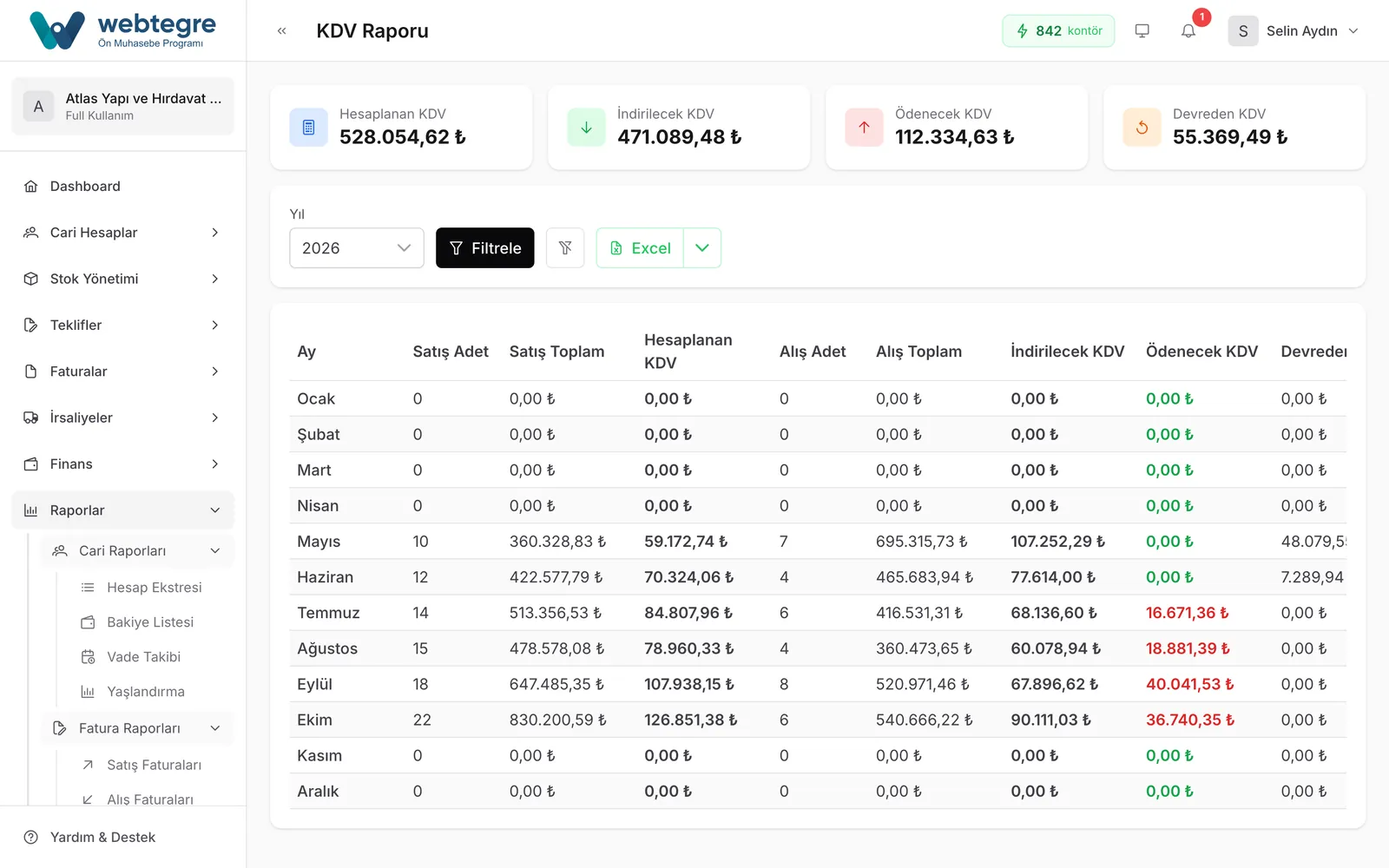This screenshot has height=868, width=1389.
Task: Click the clear filter icon button
Action: [x=565, y=248]
